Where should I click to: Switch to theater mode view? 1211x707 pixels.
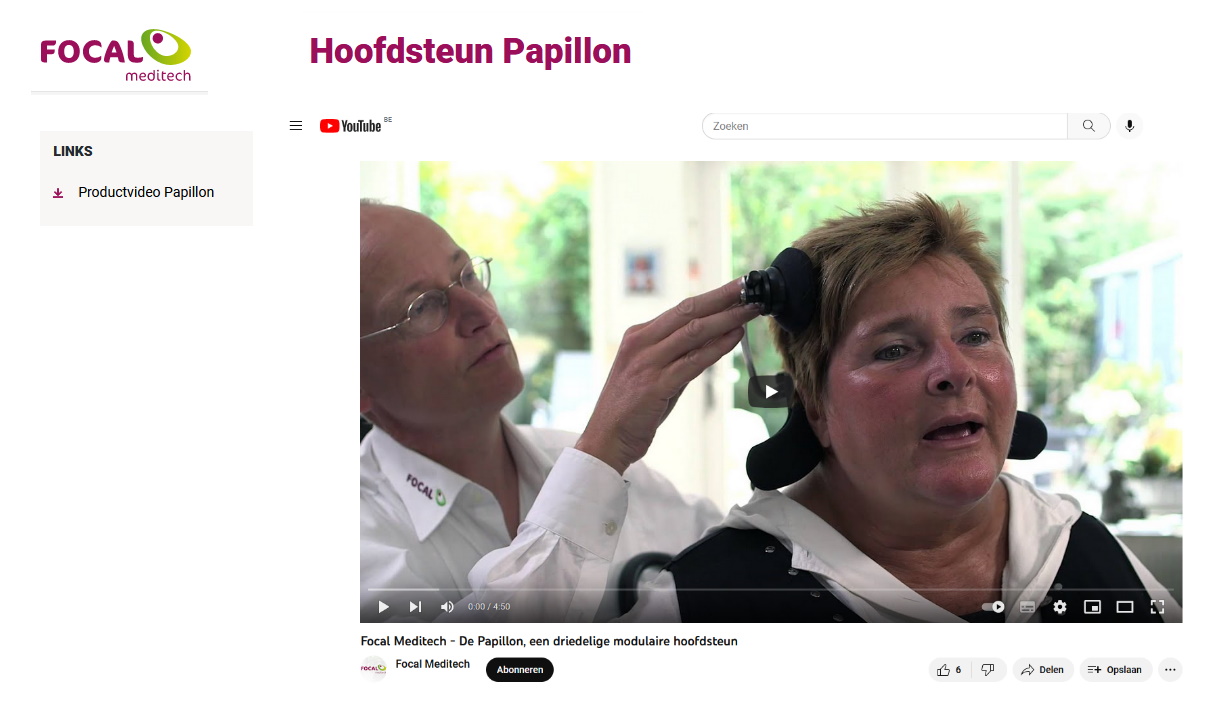(x=1125, y=607)
